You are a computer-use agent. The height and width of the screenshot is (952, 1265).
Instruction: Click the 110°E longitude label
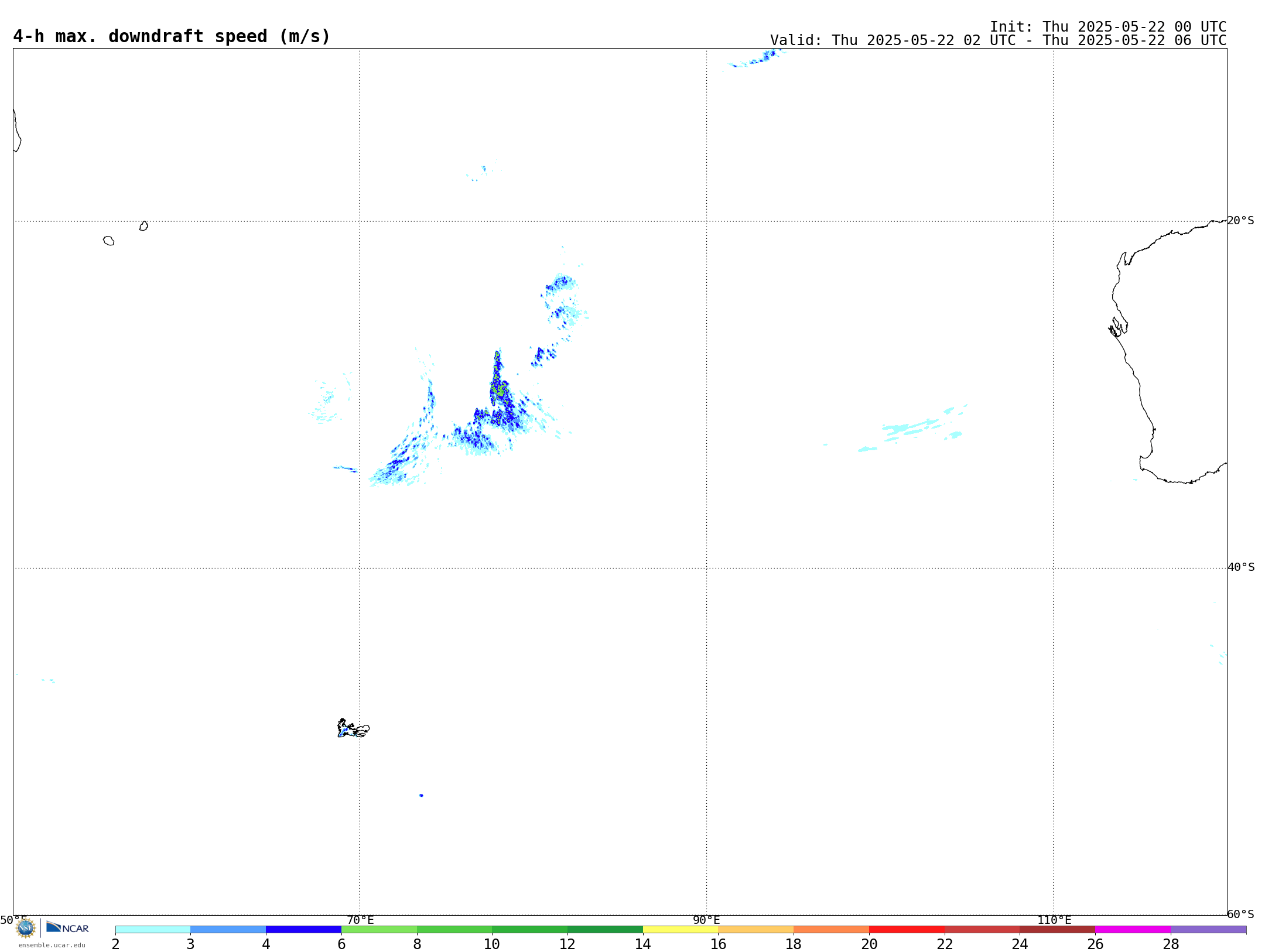(1054, 920)
